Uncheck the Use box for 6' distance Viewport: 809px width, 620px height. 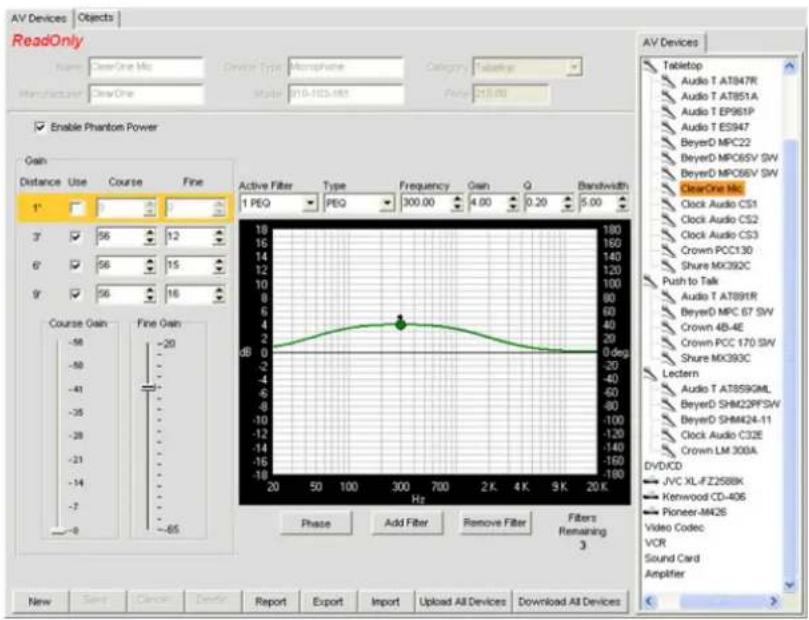coord(76,265)
